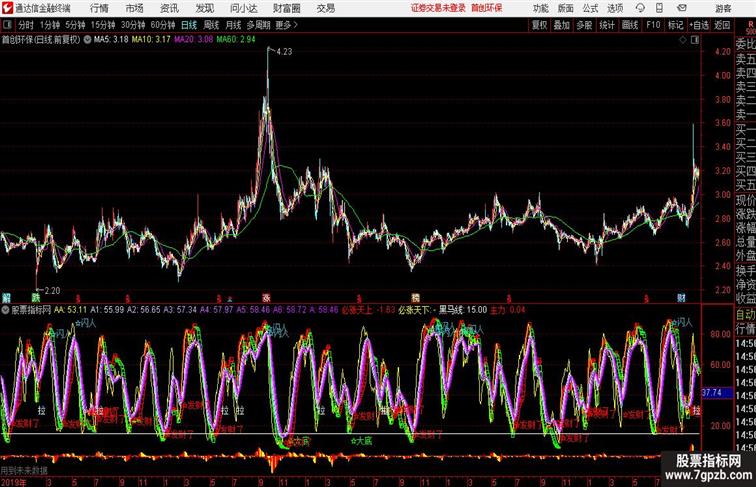
Task: Switch to 周线 weekly period
Action: [211, 25]
